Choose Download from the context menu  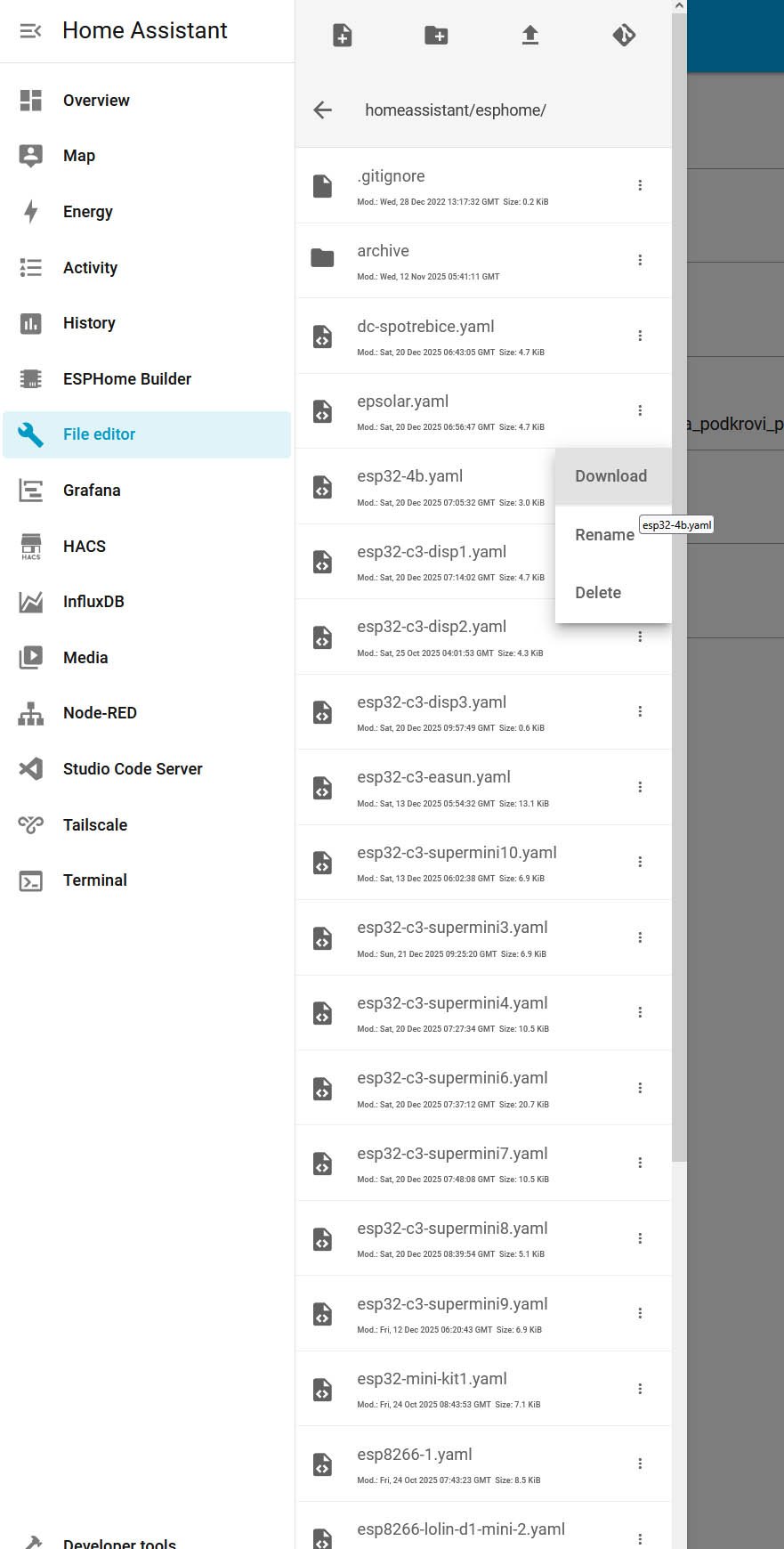click(611, 476)
